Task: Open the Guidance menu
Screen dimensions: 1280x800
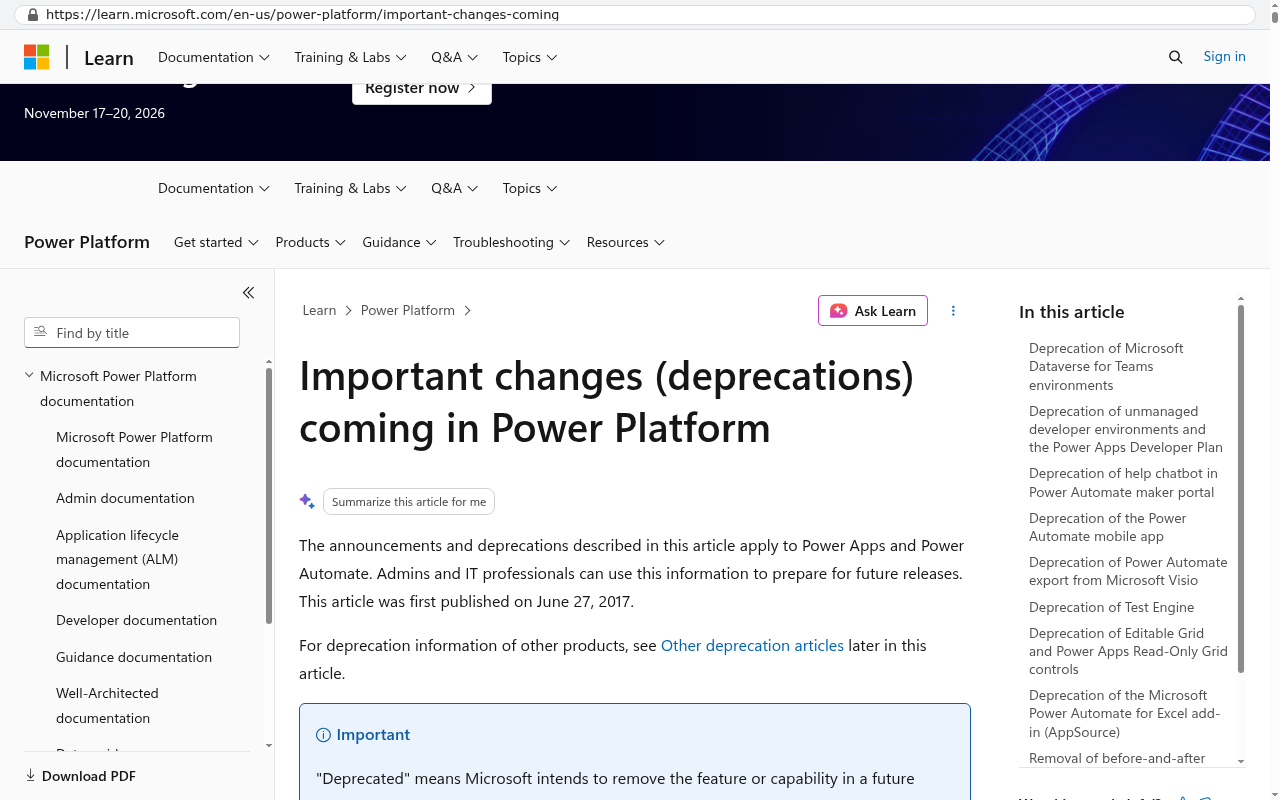Action: (399, 242)
